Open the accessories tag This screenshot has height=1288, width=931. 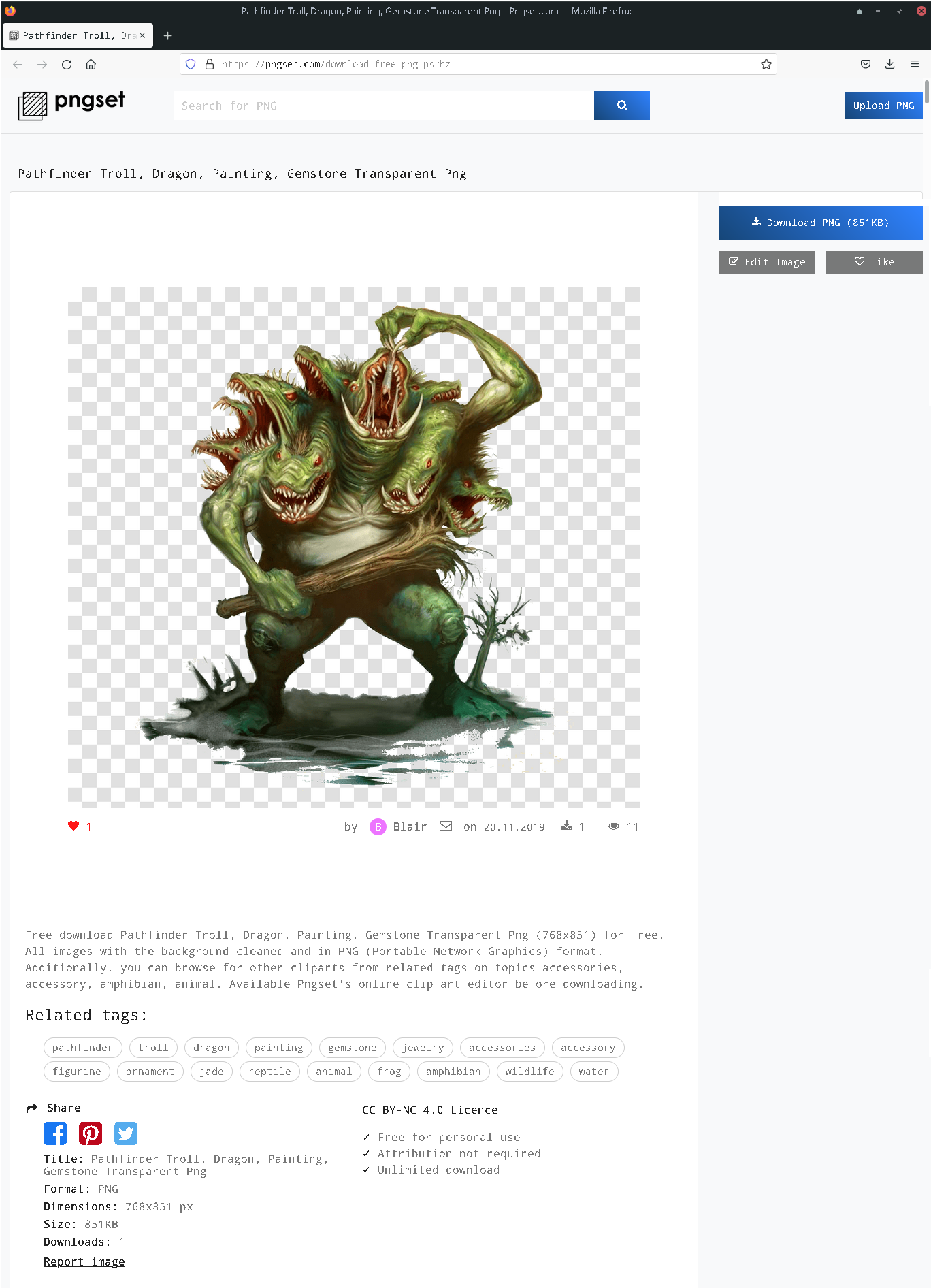[502, 1048]
